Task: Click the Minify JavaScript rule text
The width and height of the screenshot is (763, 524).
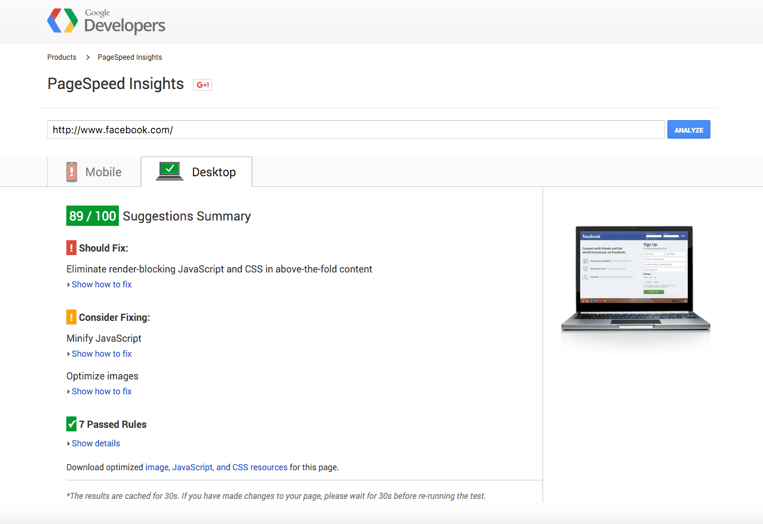Action: tap(104, 338)
